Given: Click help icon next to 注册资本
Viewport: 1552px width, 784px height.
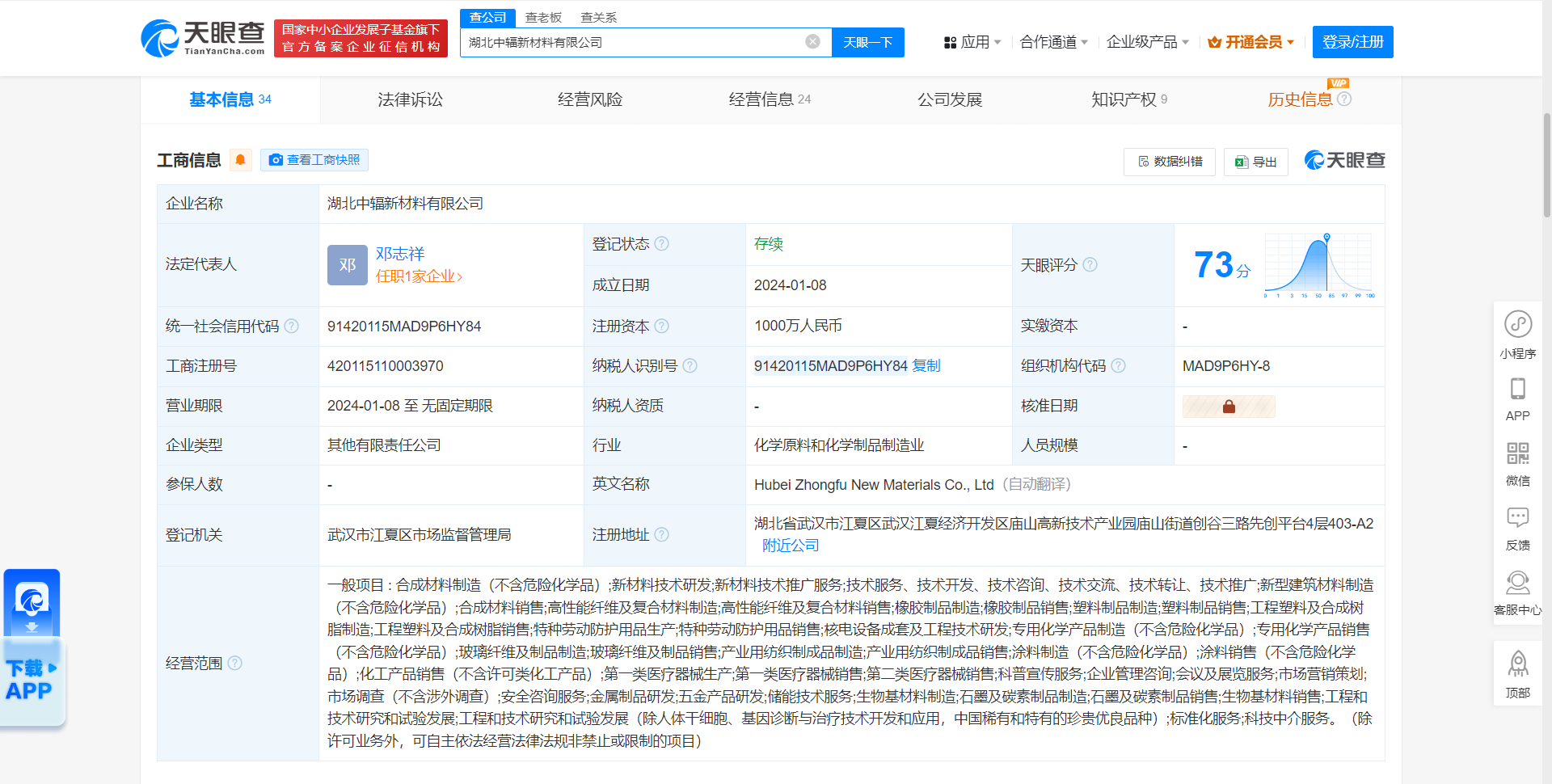Looking at the screenshot, I should 662,326.
